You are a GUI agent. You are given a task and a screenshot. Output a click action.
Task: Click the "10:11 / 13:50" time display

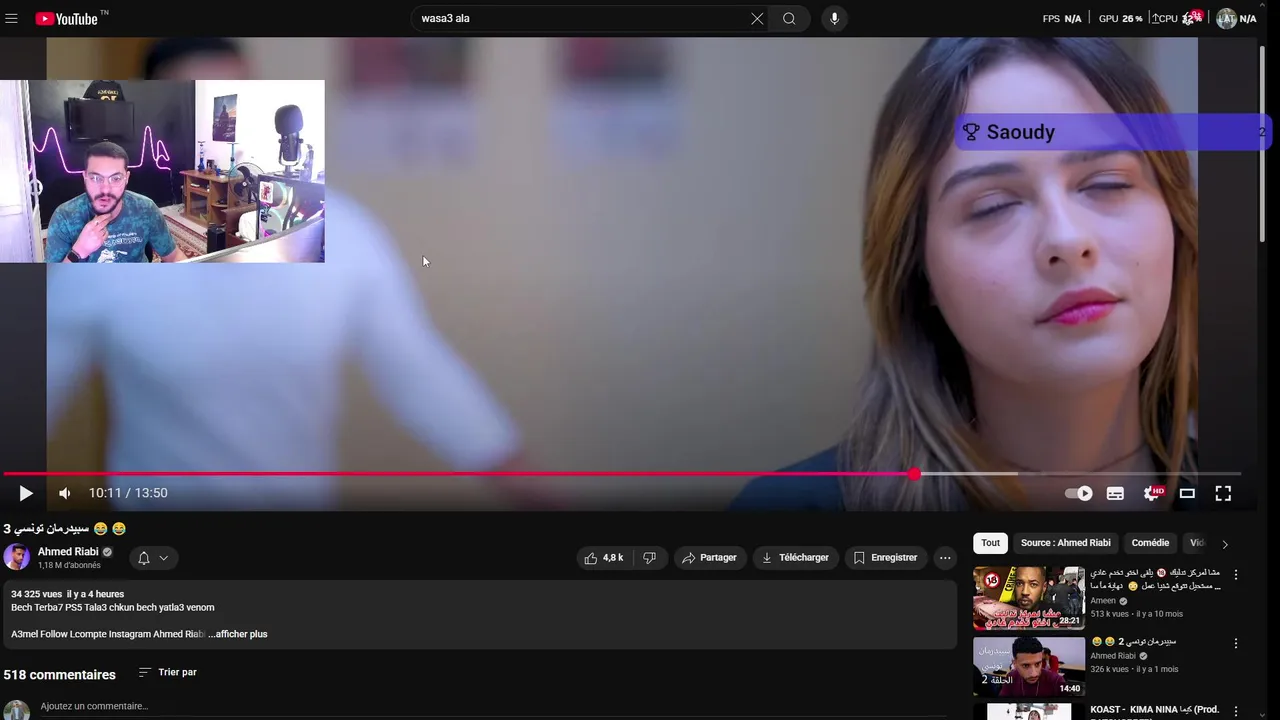128,493
